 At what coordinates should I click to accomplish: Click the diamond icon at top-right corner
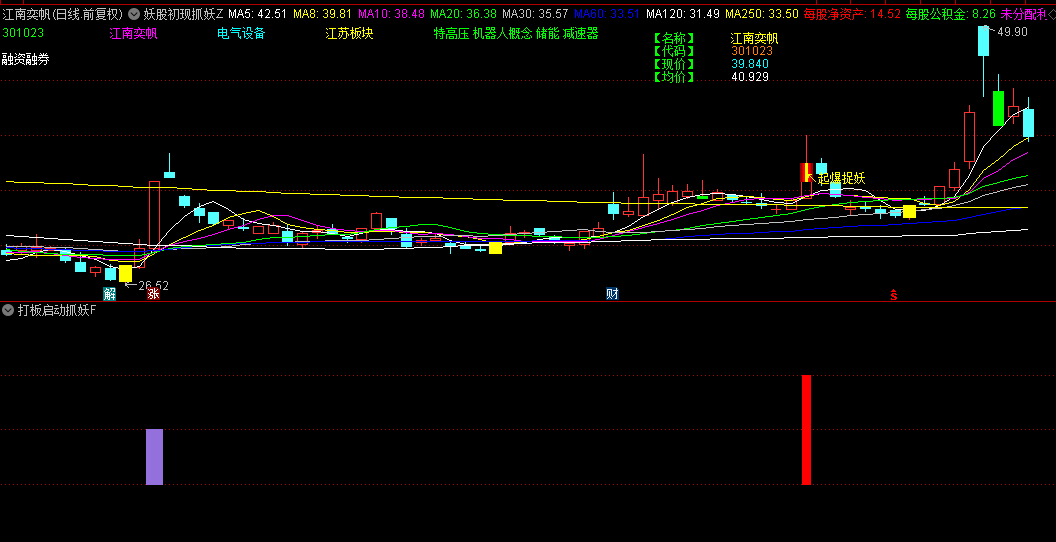coord(1051,13)
